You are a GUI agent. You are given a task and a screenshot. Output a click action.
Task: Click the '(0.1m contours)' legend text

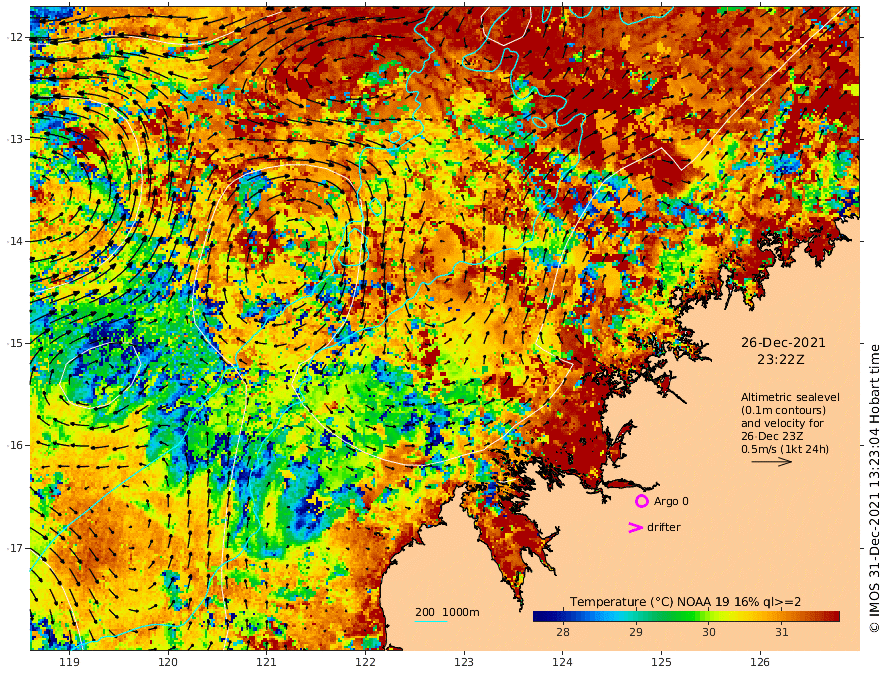click(783, 410)
